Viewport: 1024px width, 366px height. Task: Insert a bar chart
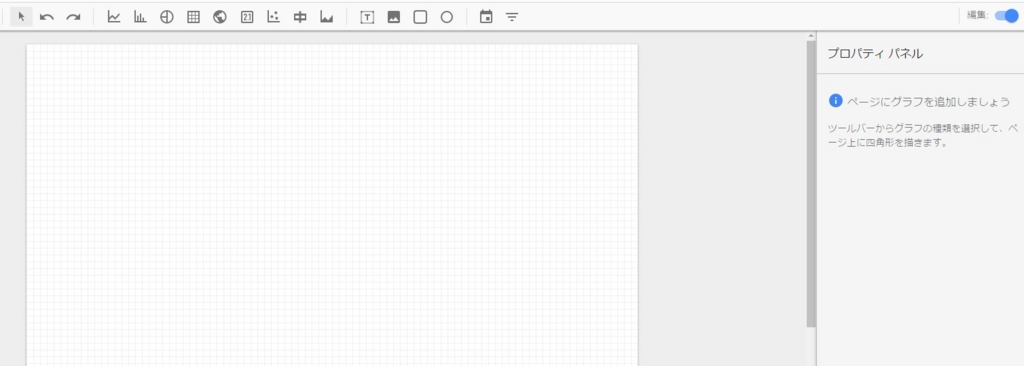140,17
